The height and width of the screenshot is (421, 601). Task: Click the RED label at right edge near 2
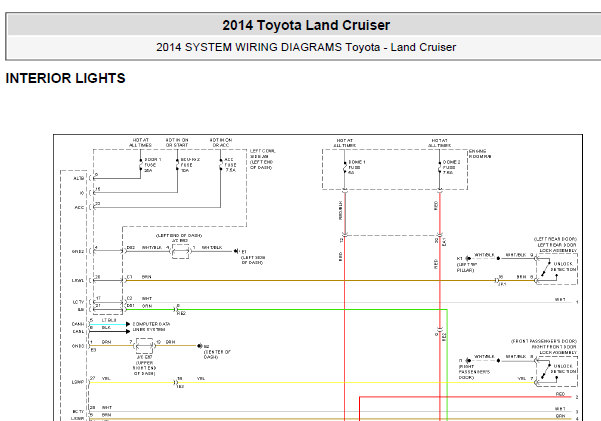click(x=560, y=394)
